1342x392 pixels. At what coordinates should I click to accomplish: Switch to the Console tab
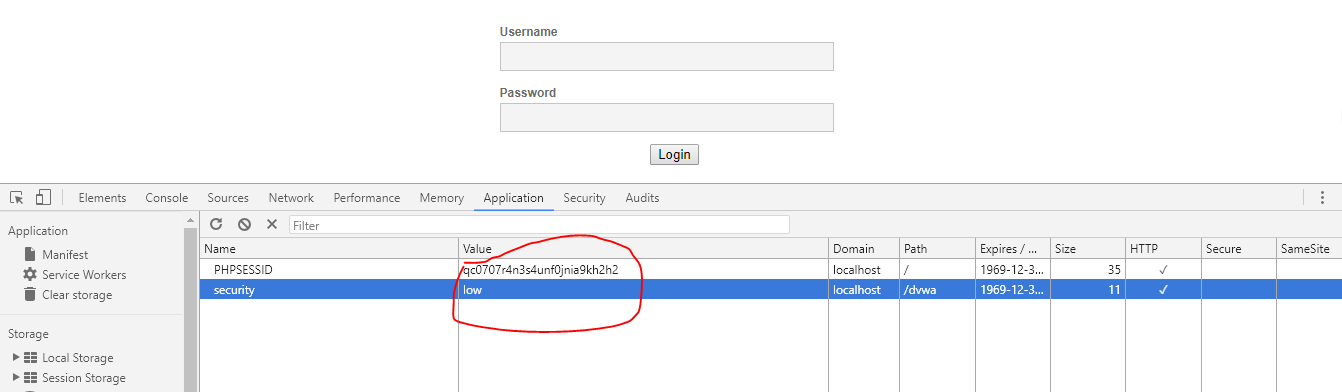click(167, 198)
